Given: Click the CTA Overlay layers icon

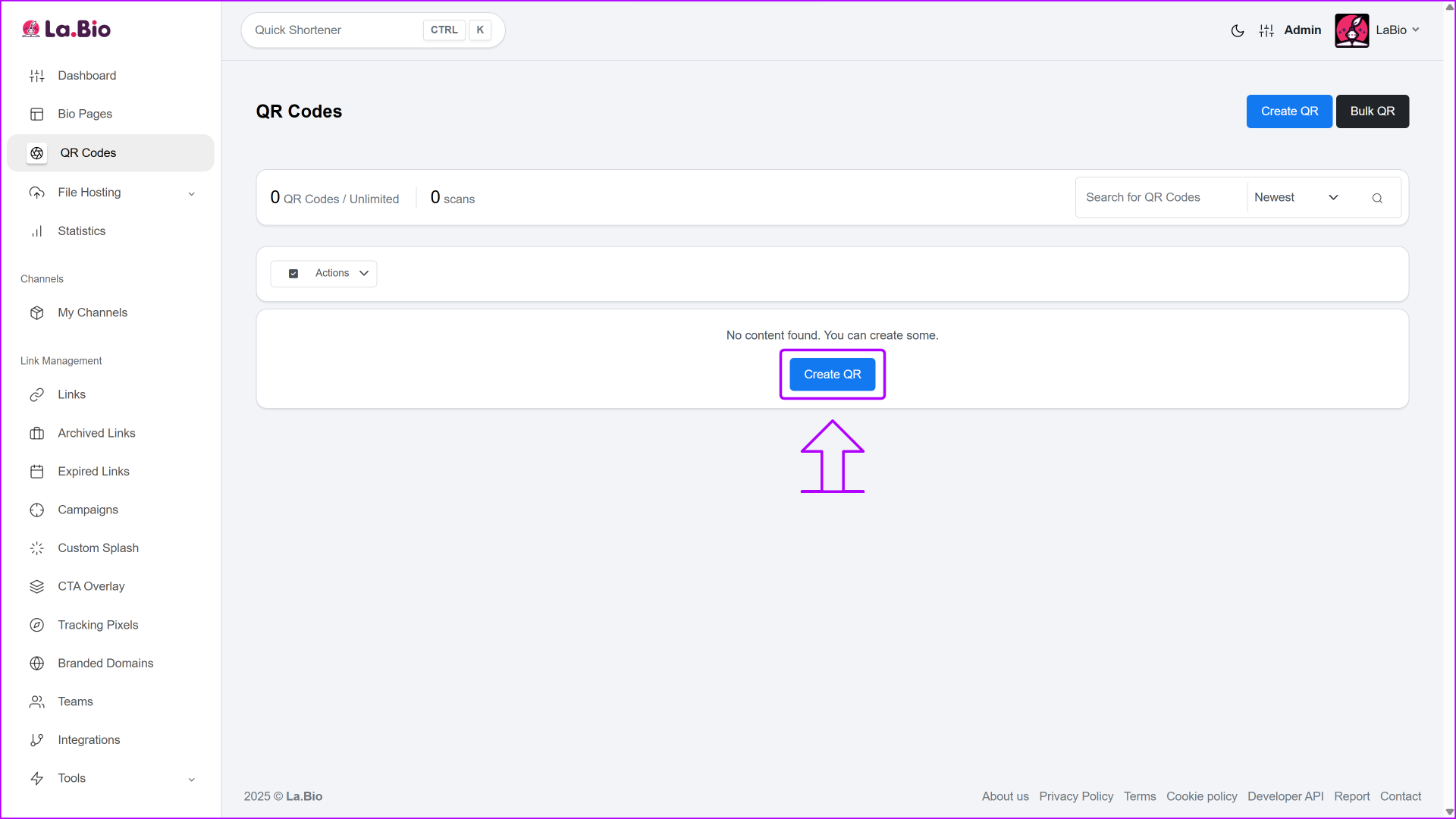Looking at the screenshot, I should pyautogui.click(x=36, y=586).
